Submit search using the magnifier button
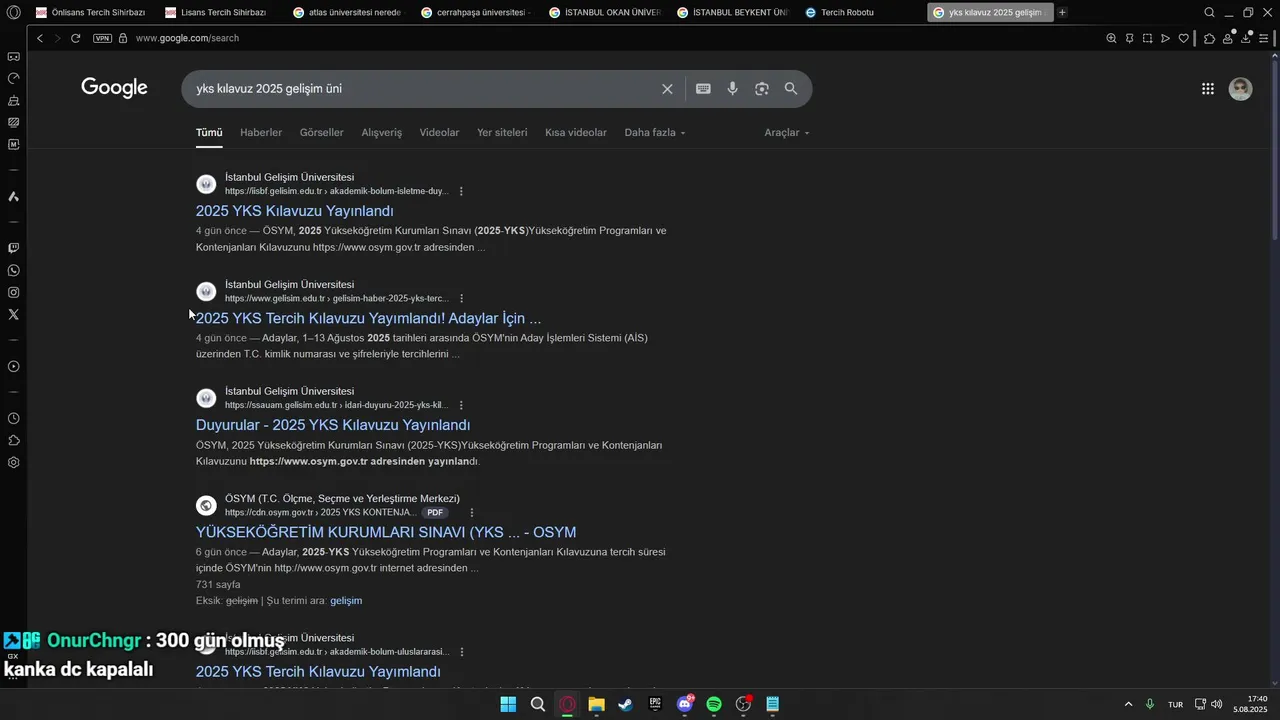Viewport: 1280px width, 720px height. (x=791, y=89)
